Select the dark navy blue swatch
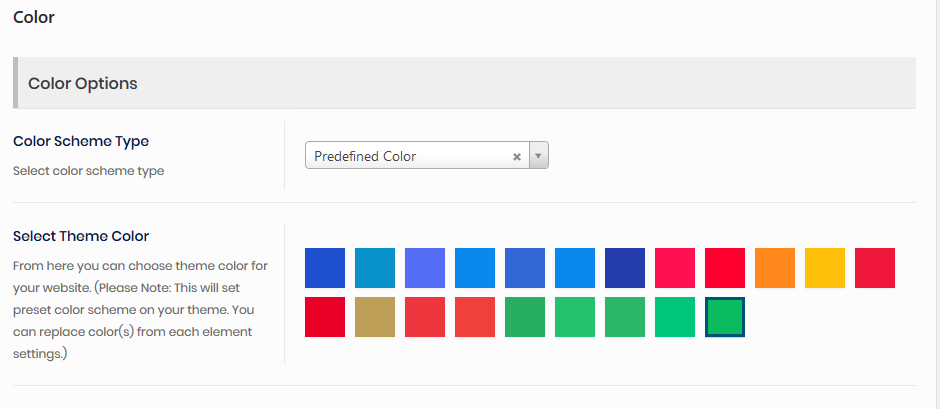 coord(625,268)
